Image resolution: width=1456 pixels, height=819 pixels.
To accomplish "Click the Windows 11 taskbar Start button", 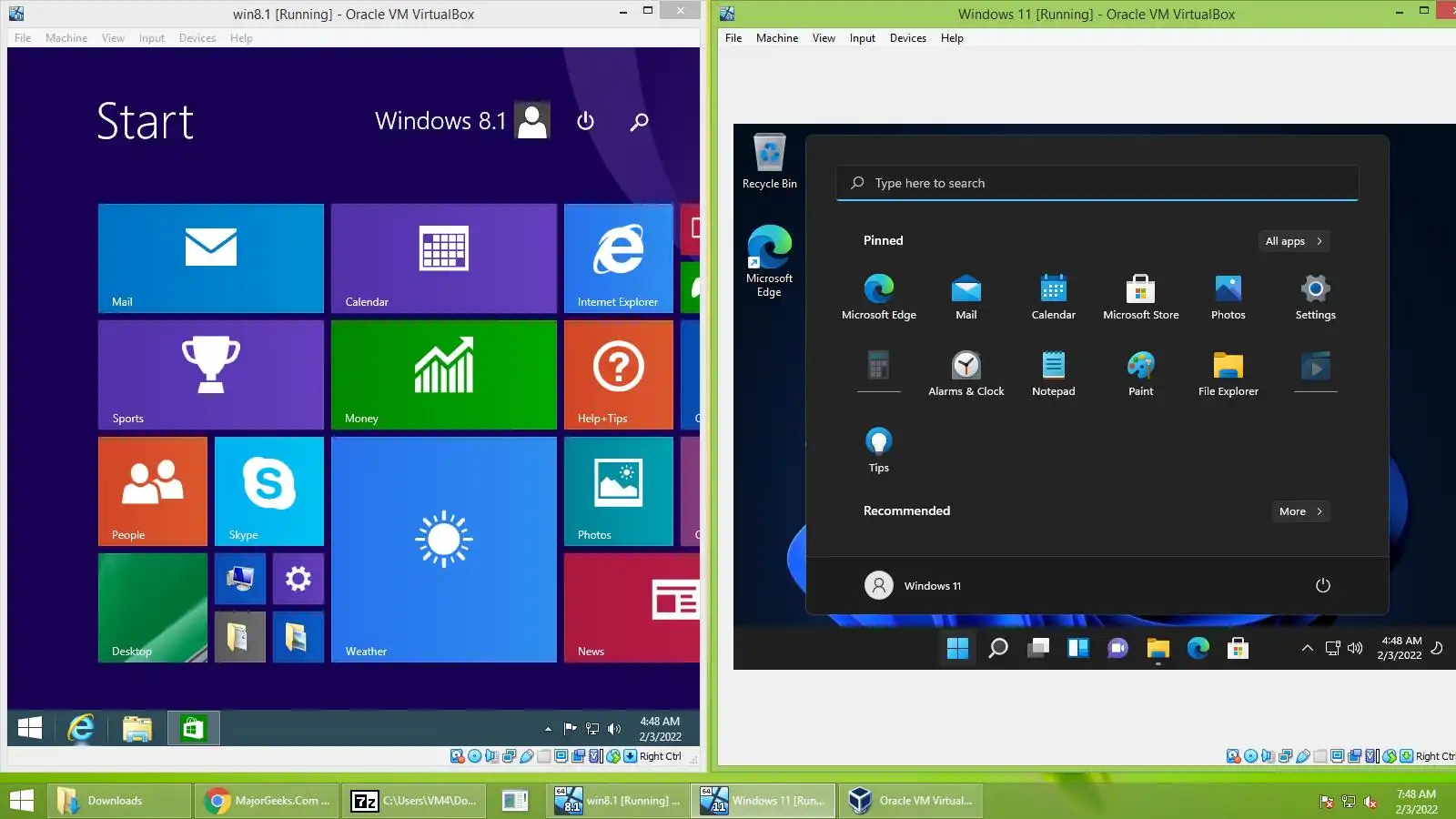I will coord(957,648).
